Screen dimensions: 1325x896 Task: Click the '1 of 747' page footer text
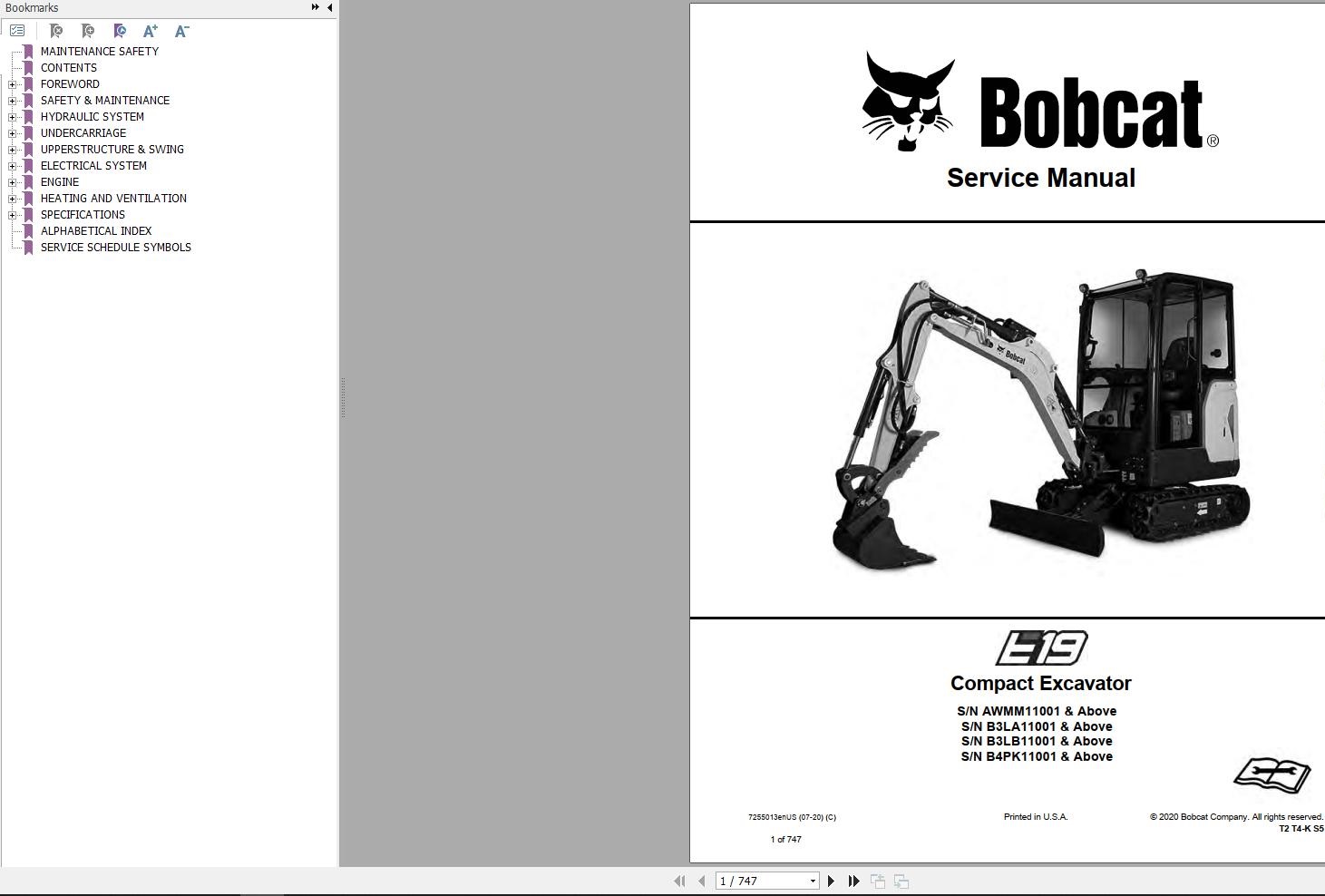pos(786,840)
